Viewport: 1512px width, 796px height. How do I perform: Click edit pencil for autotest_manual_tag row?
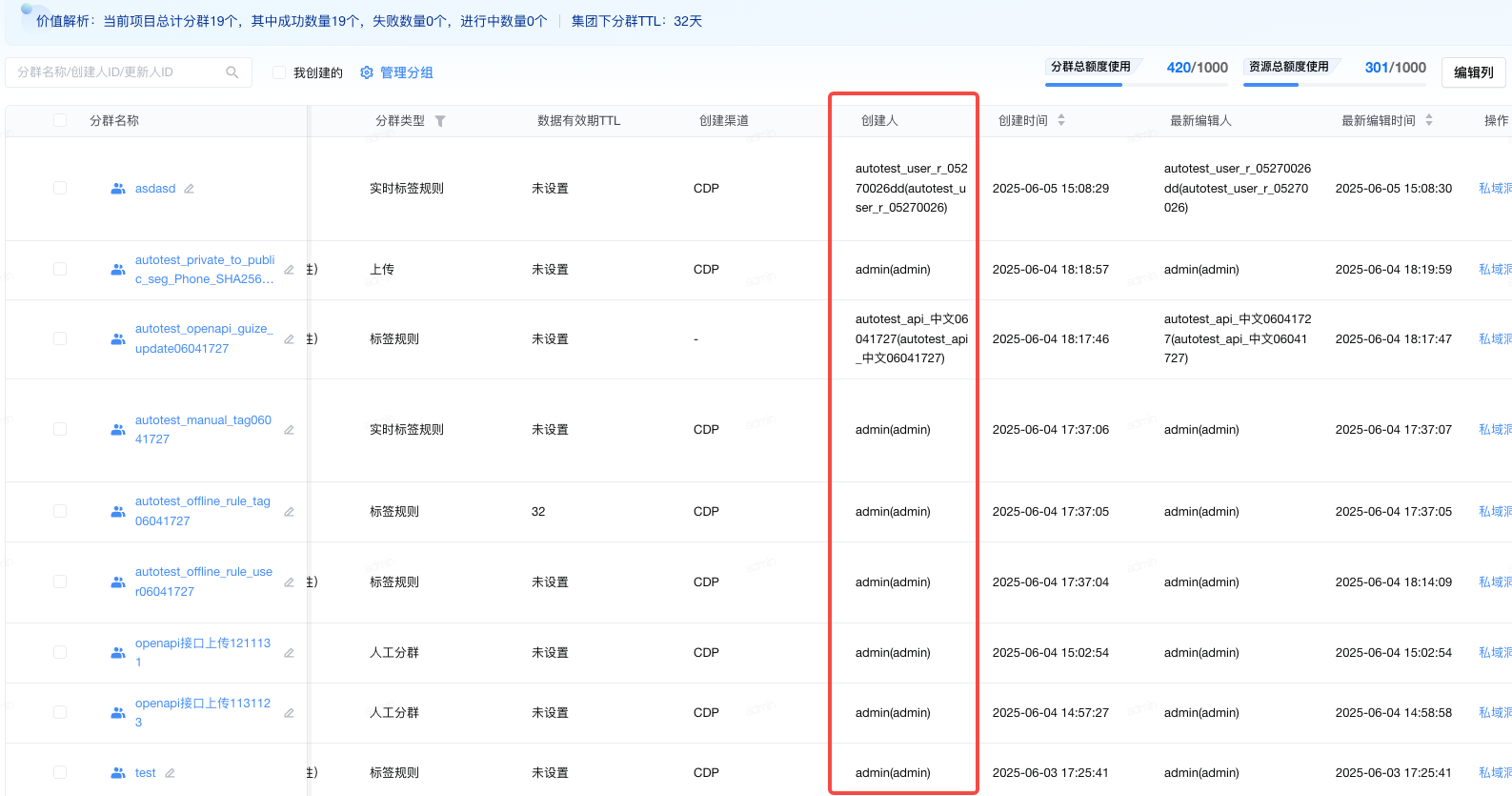coord(289,430)
